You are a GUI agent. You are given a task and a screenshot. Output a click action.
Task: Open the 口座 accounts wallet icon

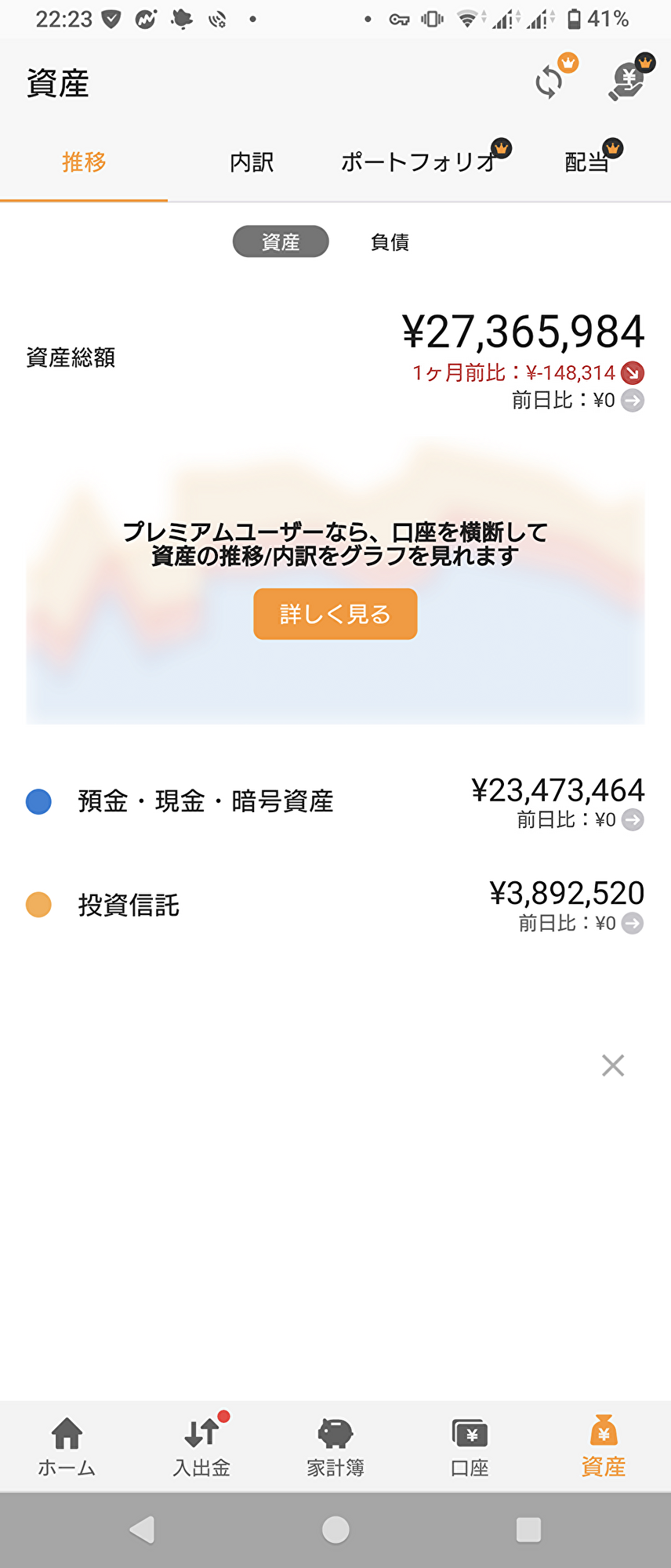[470, 1433]
